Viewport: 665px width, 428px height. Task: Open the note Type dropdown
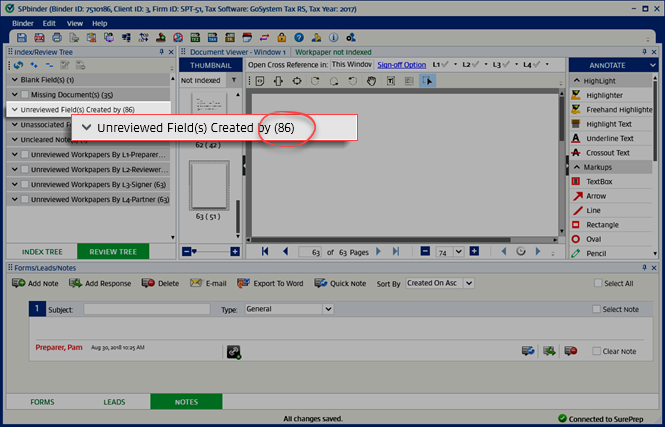coord(288,310)
